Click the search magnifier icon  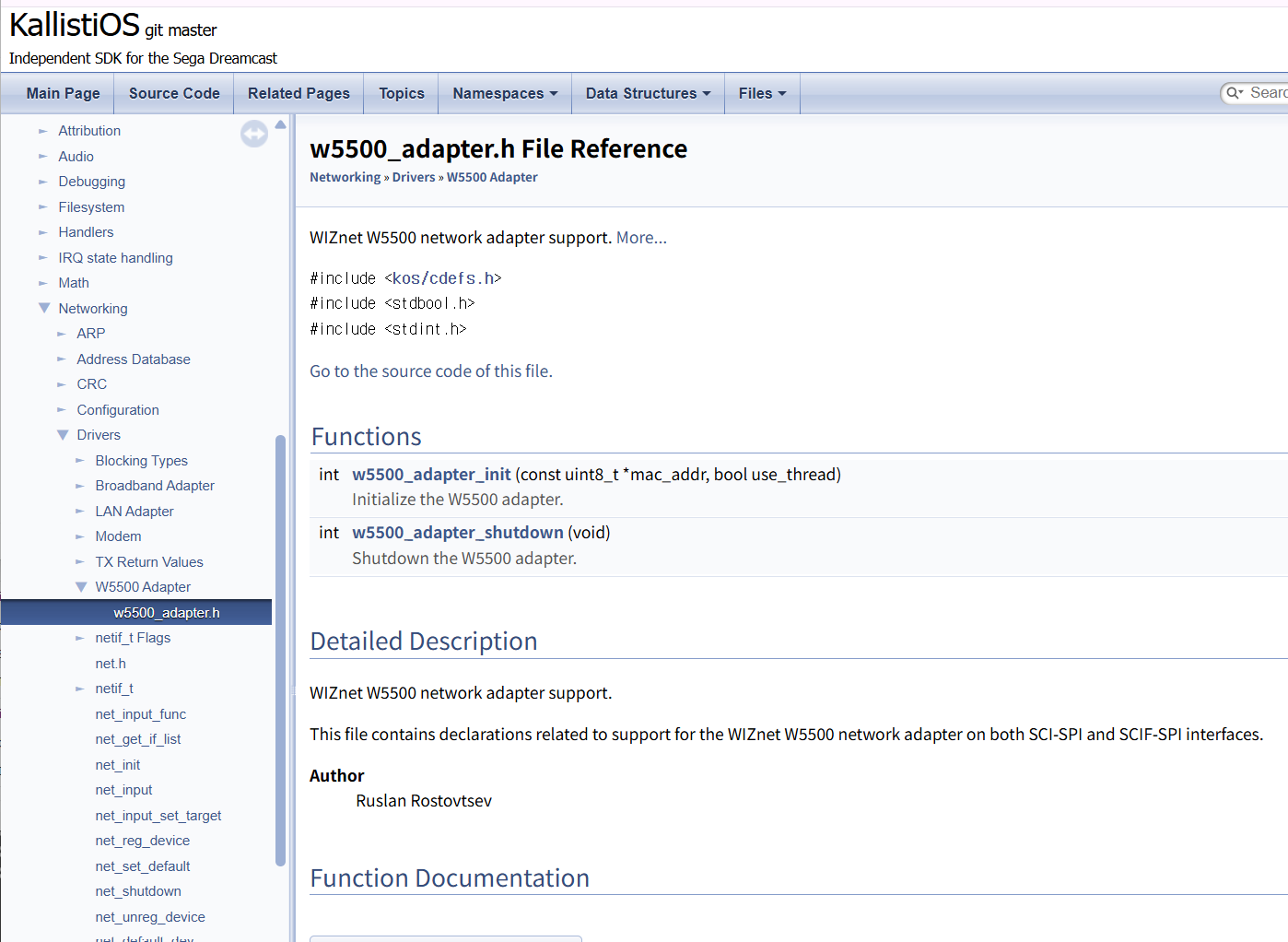click(1233, 93)
